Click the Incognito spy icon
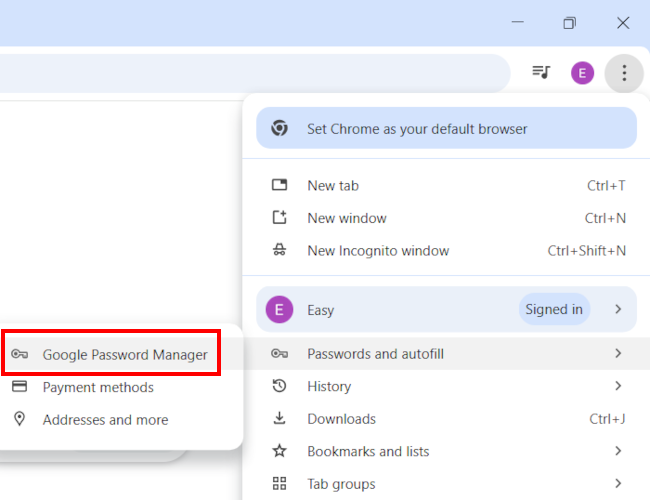This screenshot has height=500, width=650. point(279,250)
